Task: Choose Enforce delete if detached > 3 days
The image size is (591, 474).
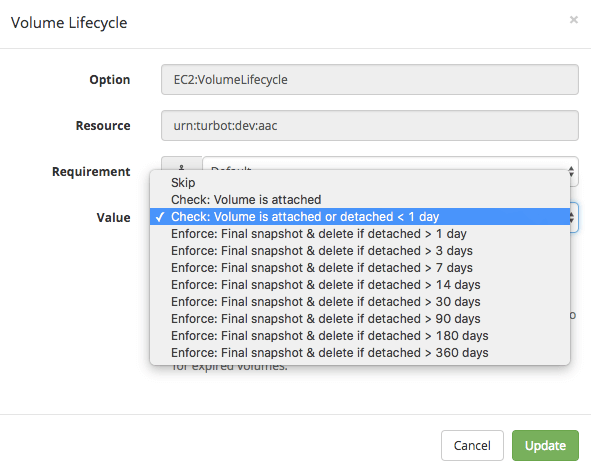Action: tap(360, 251)
